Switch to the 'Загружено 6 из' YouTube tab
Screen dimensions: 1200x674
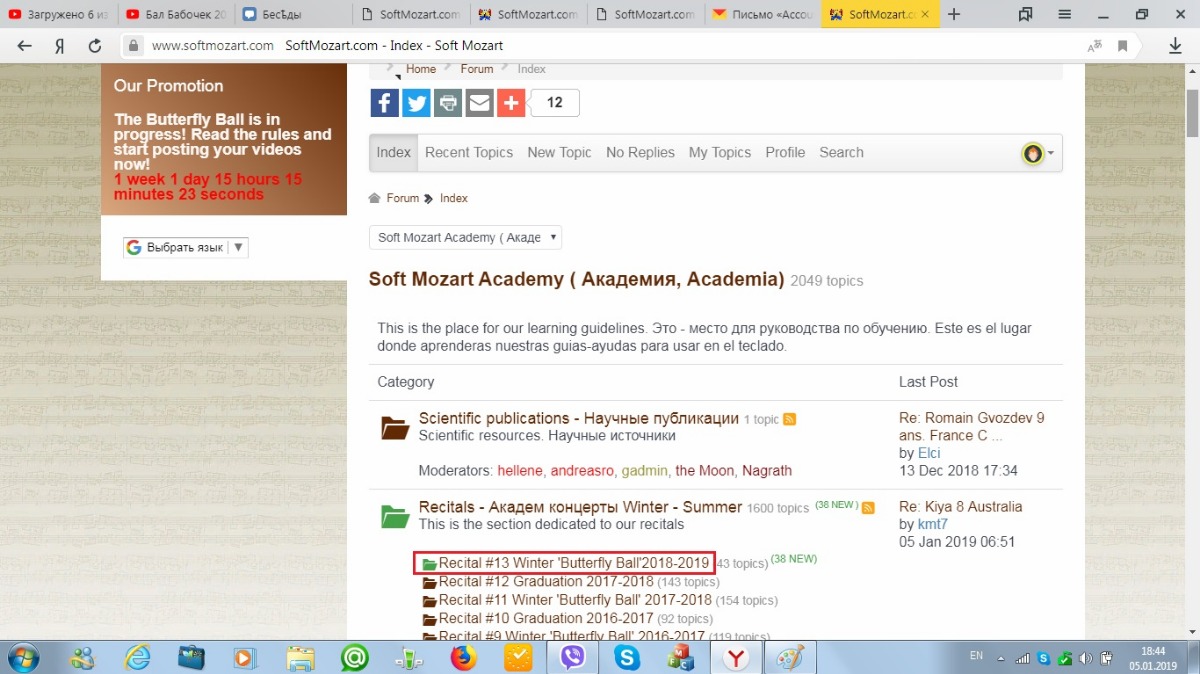(x=58, y=14)
